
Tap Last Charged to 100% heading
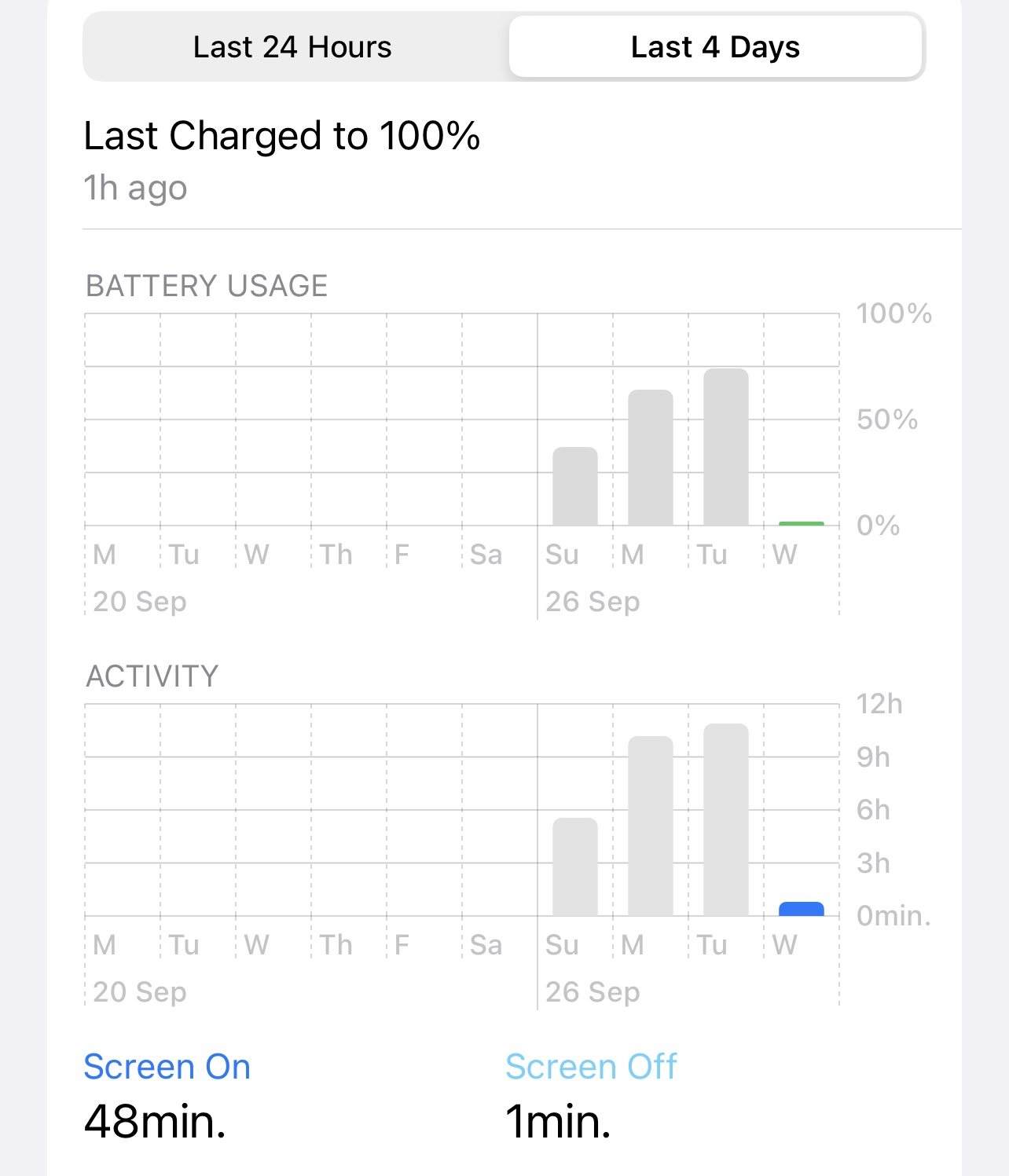point(282,136)
